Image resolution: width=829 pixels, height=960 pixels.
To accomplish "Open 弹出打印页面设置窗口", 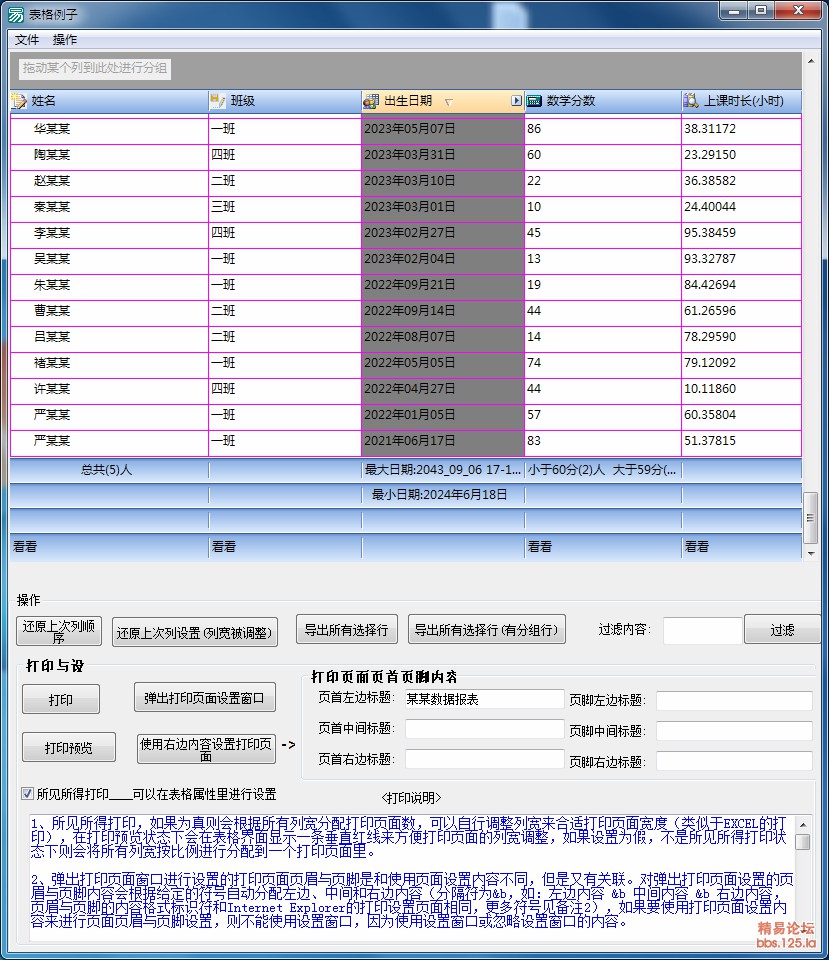I will (x=205, y=697).
